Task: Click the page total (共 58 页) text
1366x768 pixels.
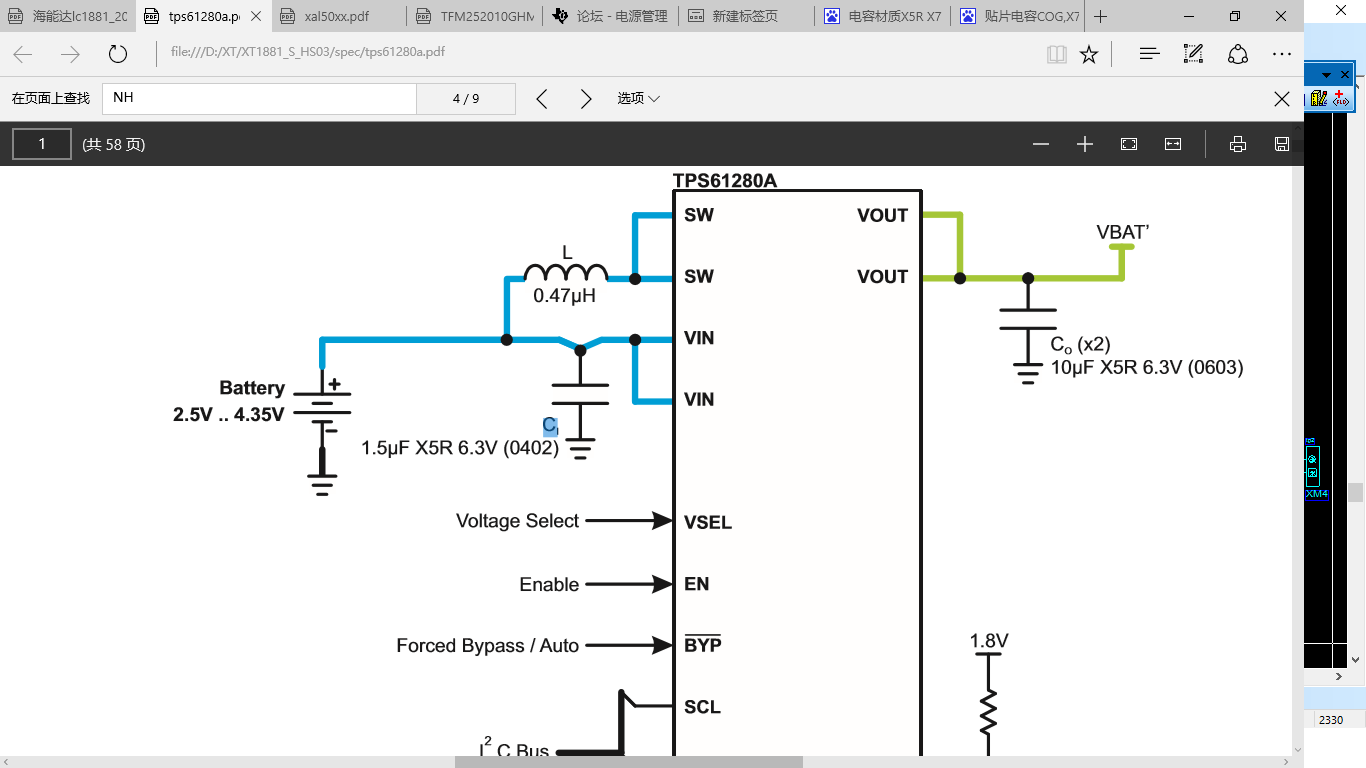Action: (x=114, y=144)
